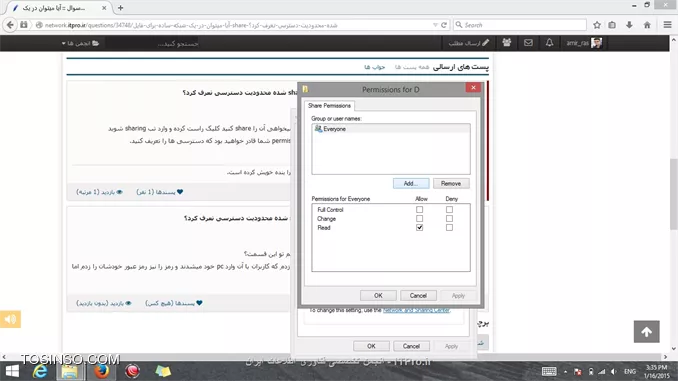678x381 pixels.
Task: Open the notifications bell icon
Action: [x=549, y=43]
